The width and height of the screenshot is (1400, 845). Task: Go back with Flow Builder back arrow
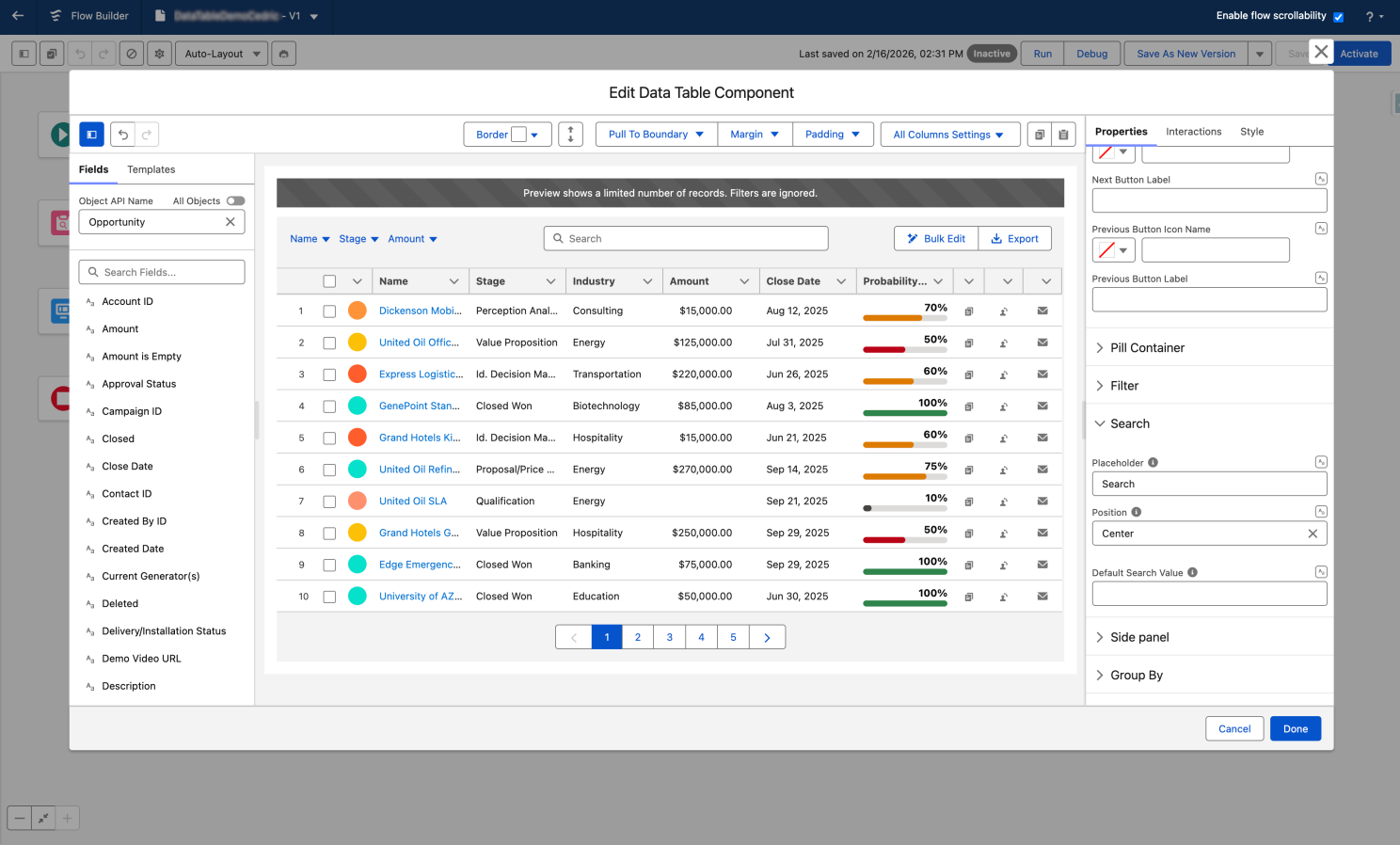coord(18,16)
